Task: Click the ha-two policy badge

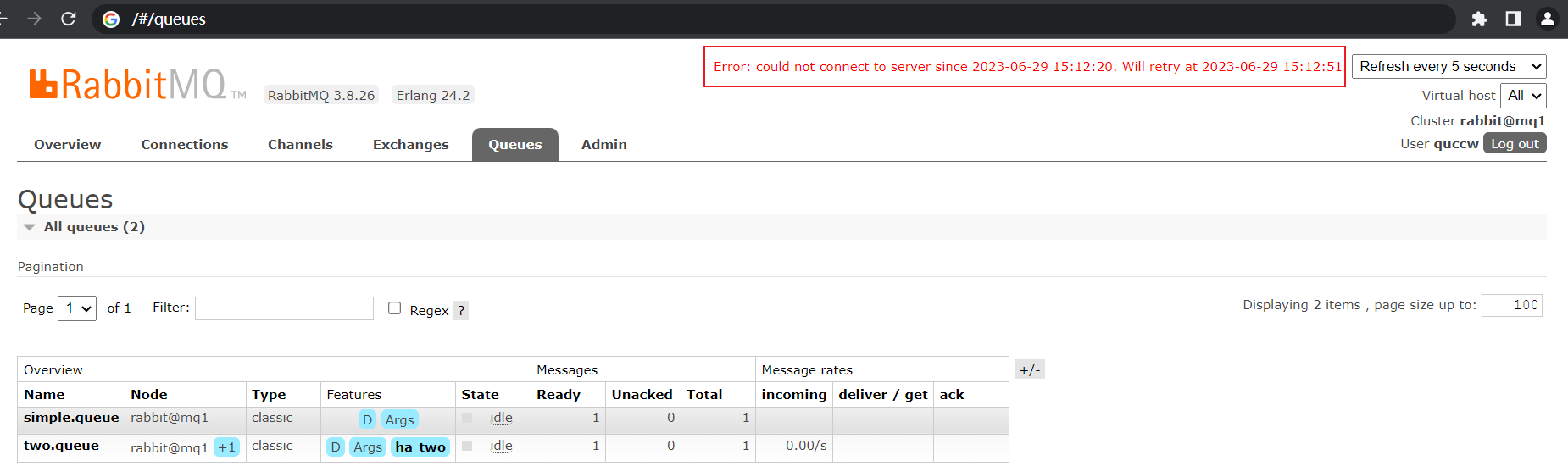Action: (420, 447)
